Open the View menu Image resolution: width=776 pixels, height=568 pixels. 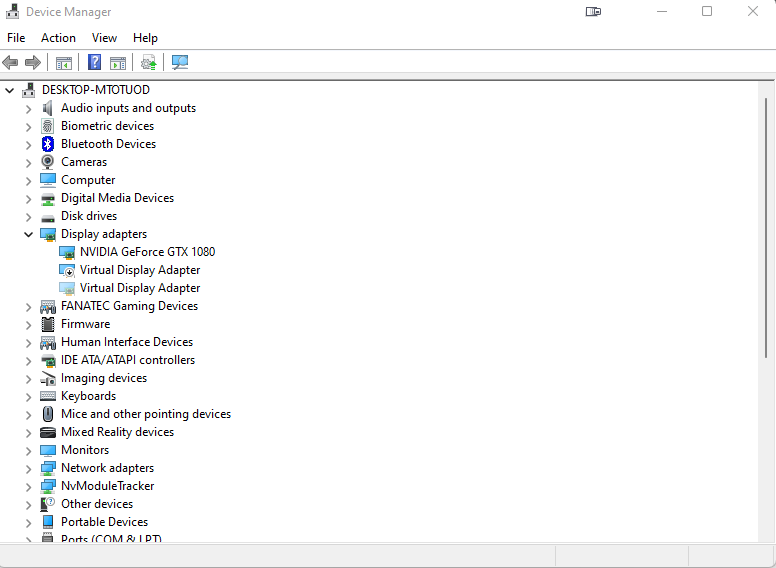[104, 38]
